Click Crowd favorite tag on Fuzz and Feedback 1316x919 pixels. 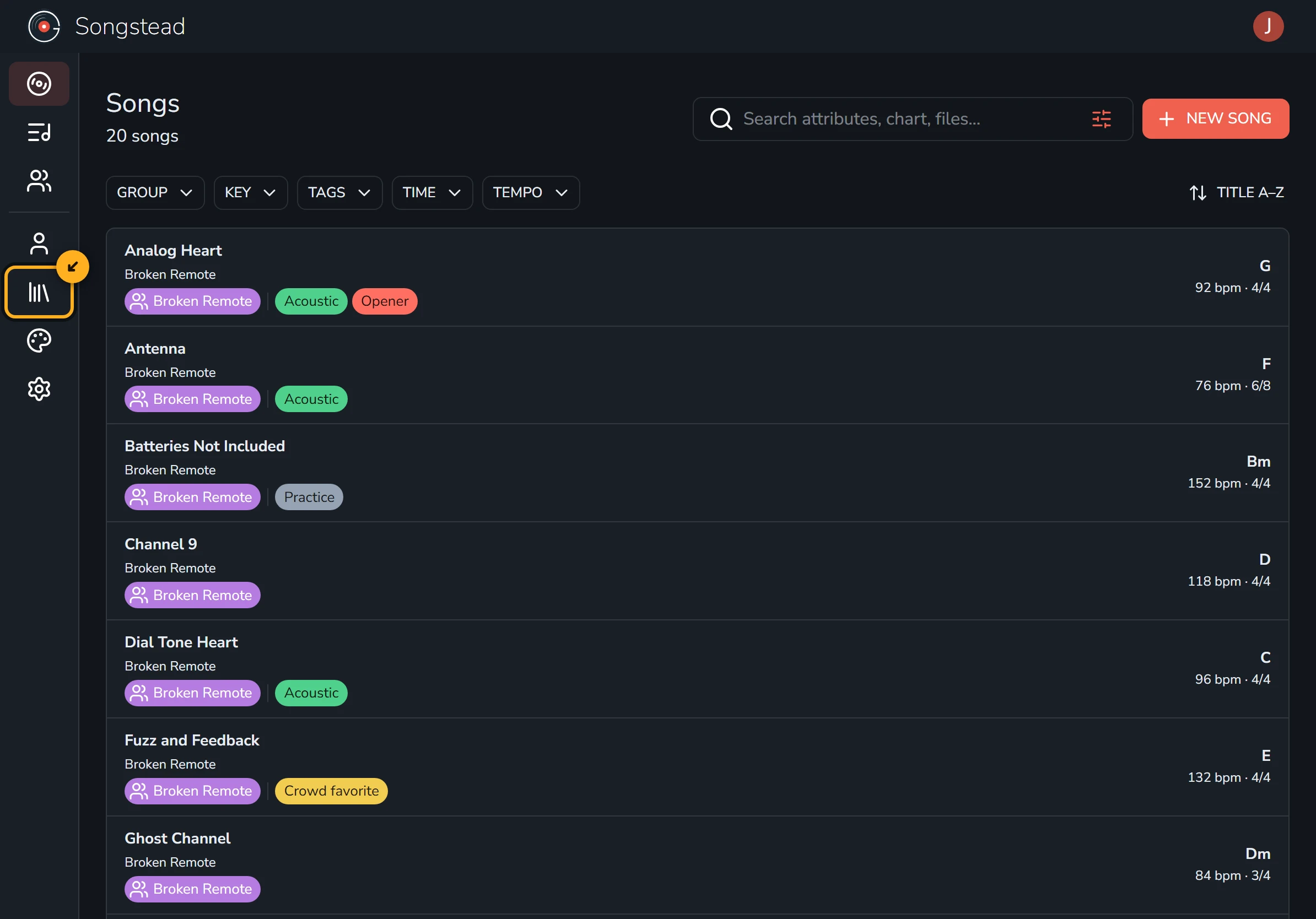[331, 791]
